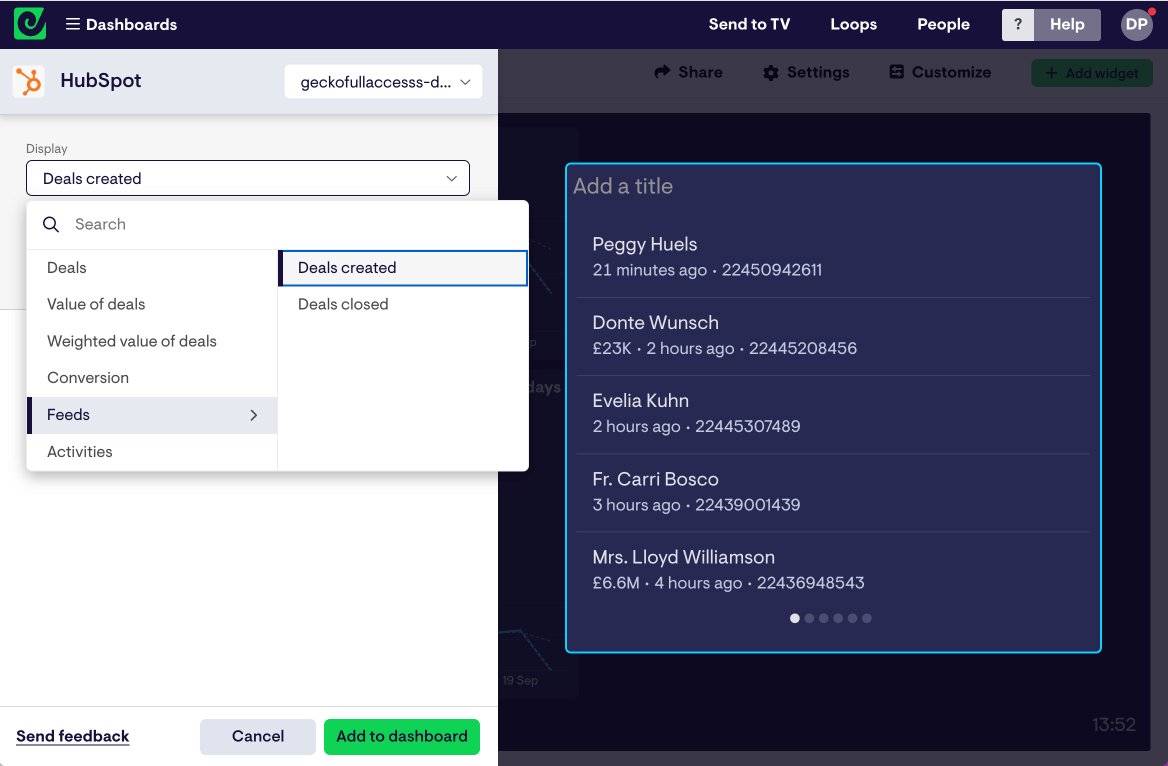Screen dimensions: 1168x766
Task: Click the Share label
Action: point(700,72)
